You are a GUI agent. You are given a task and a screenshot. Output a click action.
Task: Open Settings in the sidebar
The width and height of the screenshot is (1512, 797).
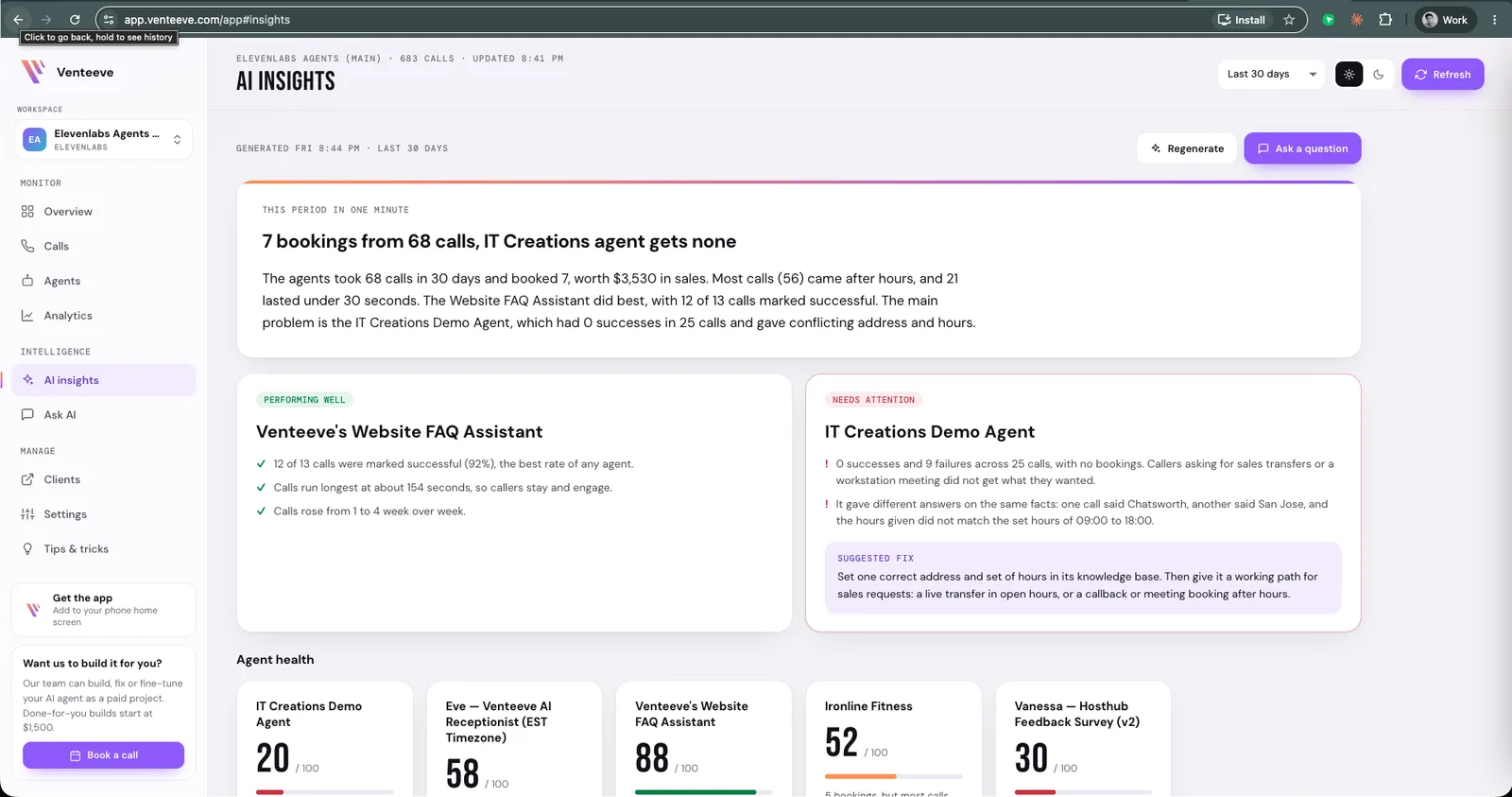tap(104, 514)
